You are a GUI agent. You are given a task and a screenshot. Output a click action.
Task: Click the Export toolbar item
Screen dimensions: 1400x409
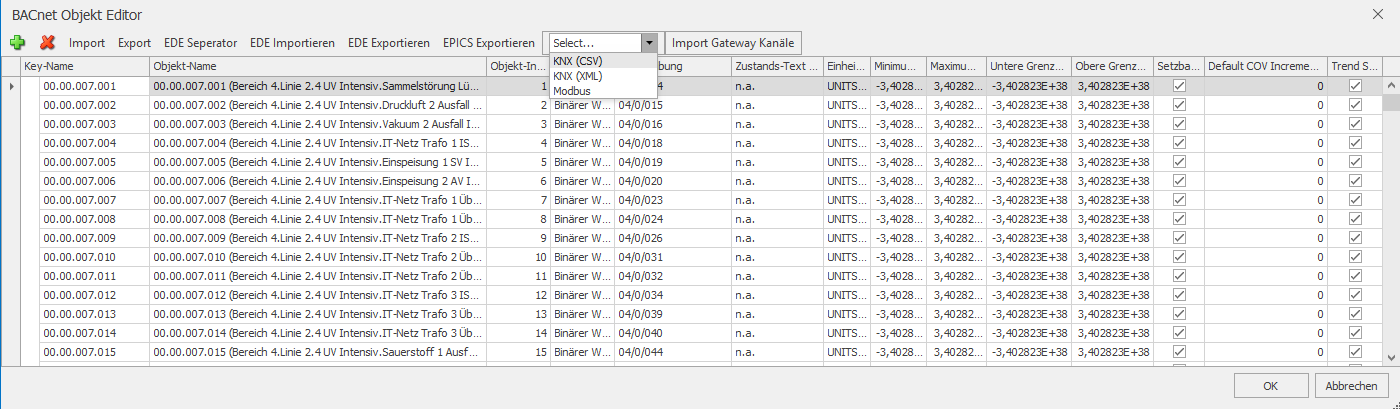click(x=135, y=43)
